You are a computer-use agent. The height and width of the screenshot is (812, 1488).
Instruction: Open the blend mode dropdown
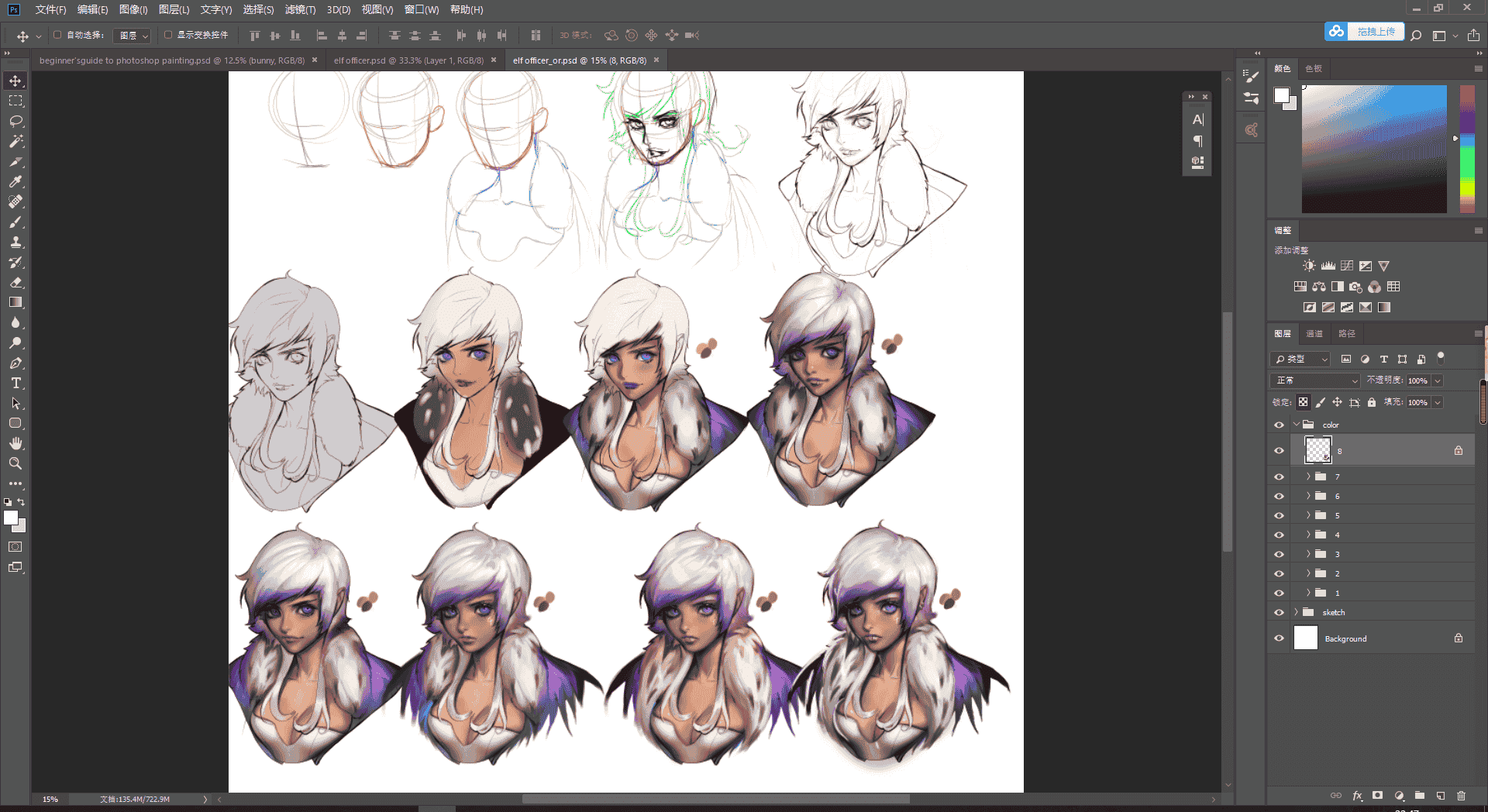1316,380
